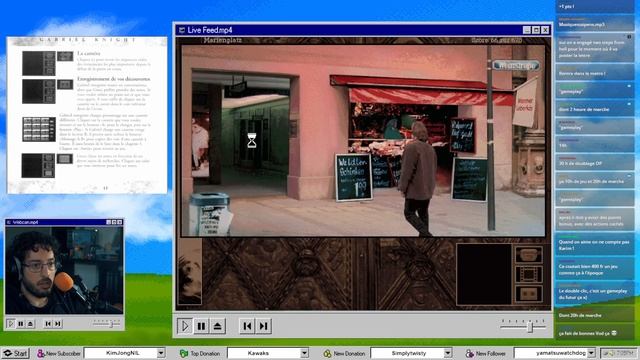Click the trash bin in the game scene
This screenshot has height=360, width=640.
[210, 214]
